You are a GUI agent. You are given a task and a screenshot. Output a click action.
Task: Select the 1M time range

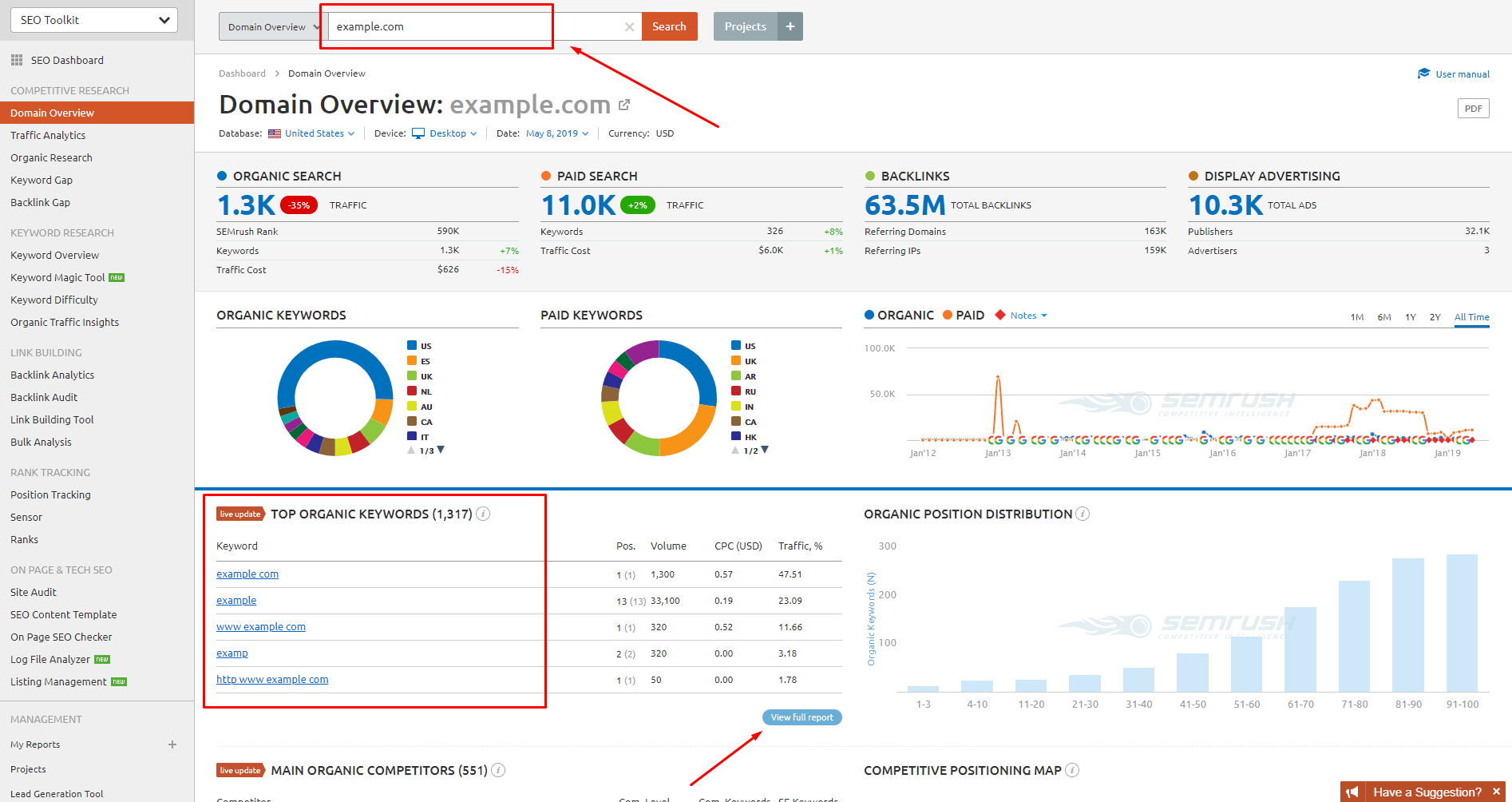coord(1357,317)
